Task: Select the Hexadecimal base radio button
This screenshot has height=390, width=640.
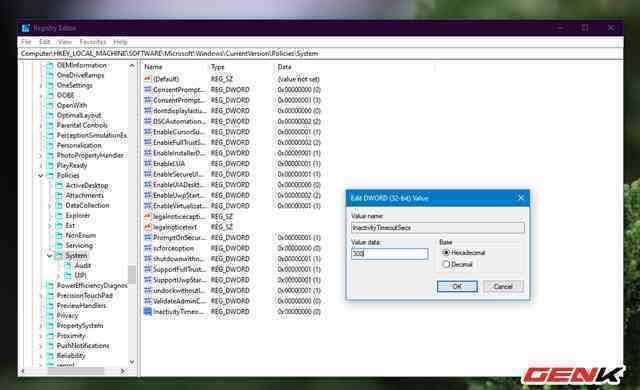Action: coord(446,253)
